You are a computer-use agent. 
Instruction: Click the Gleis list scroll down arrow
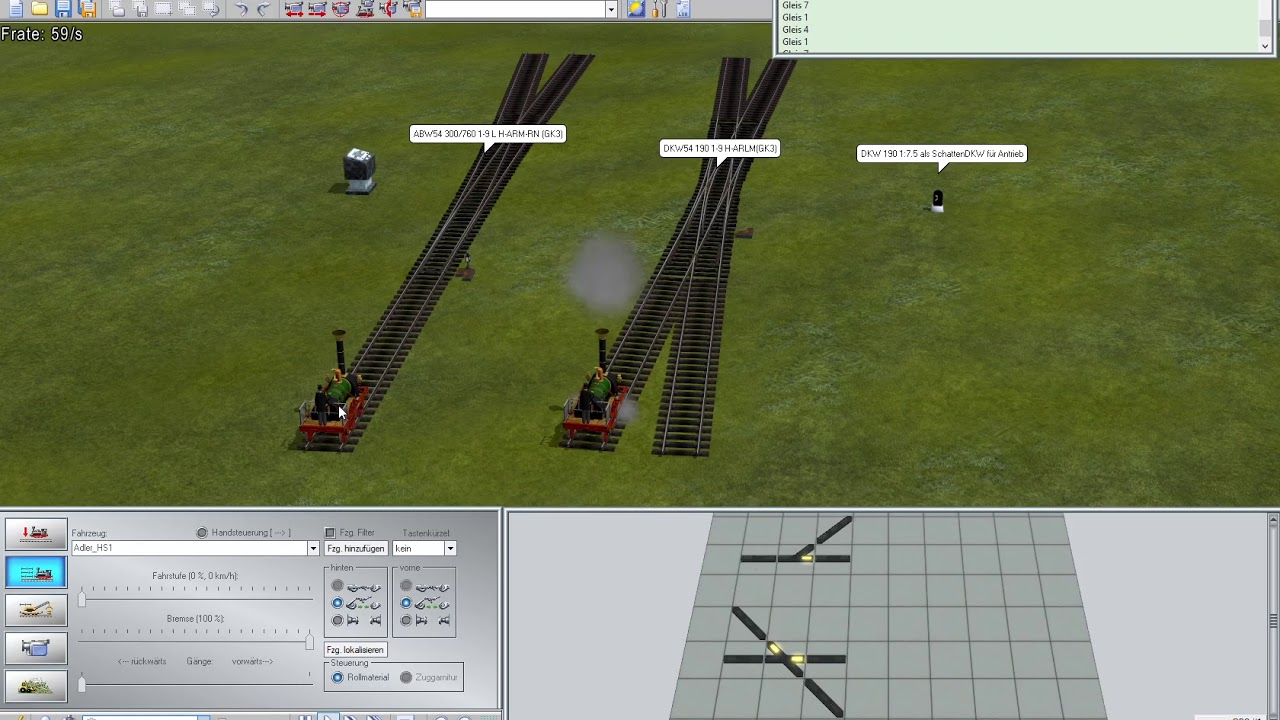pyautogui.click(x=1264, y=46)
